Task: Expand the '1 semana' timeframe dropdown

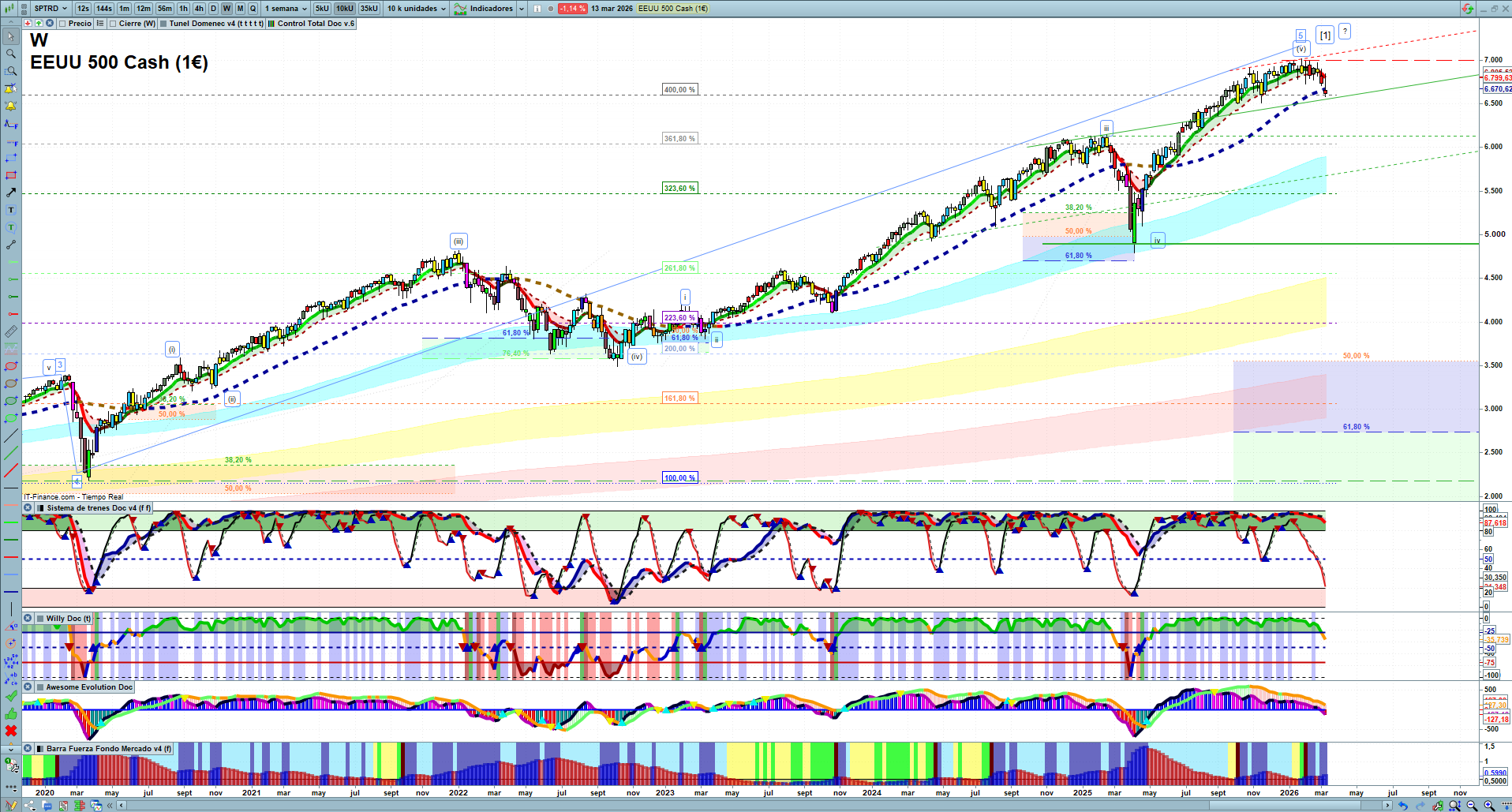Action: click(x=286, y=9)
